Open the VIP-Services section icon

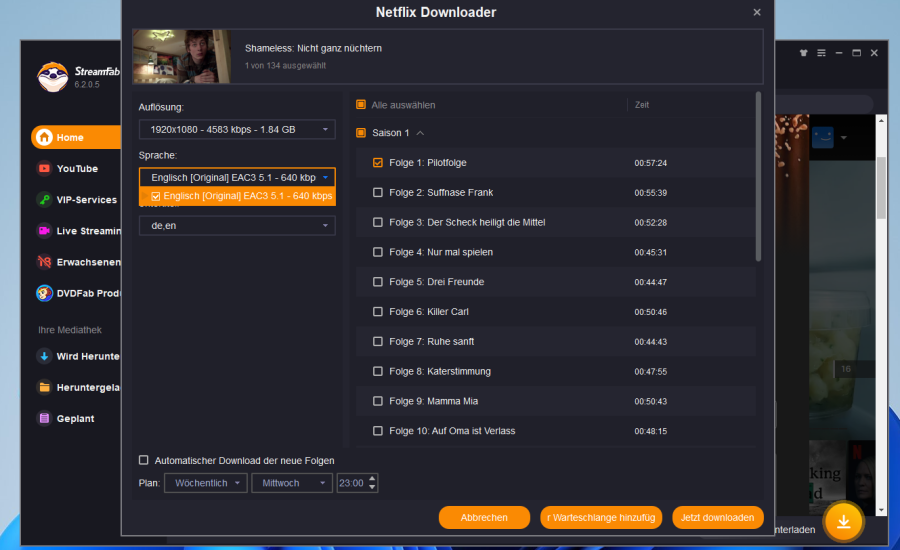point(45,200)
